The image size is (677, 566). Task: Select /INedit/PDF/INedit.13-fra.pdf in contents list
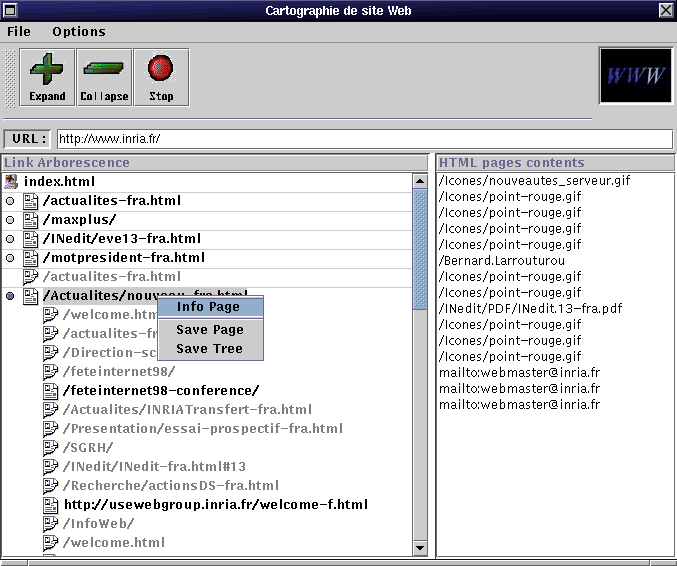point(530,309)
